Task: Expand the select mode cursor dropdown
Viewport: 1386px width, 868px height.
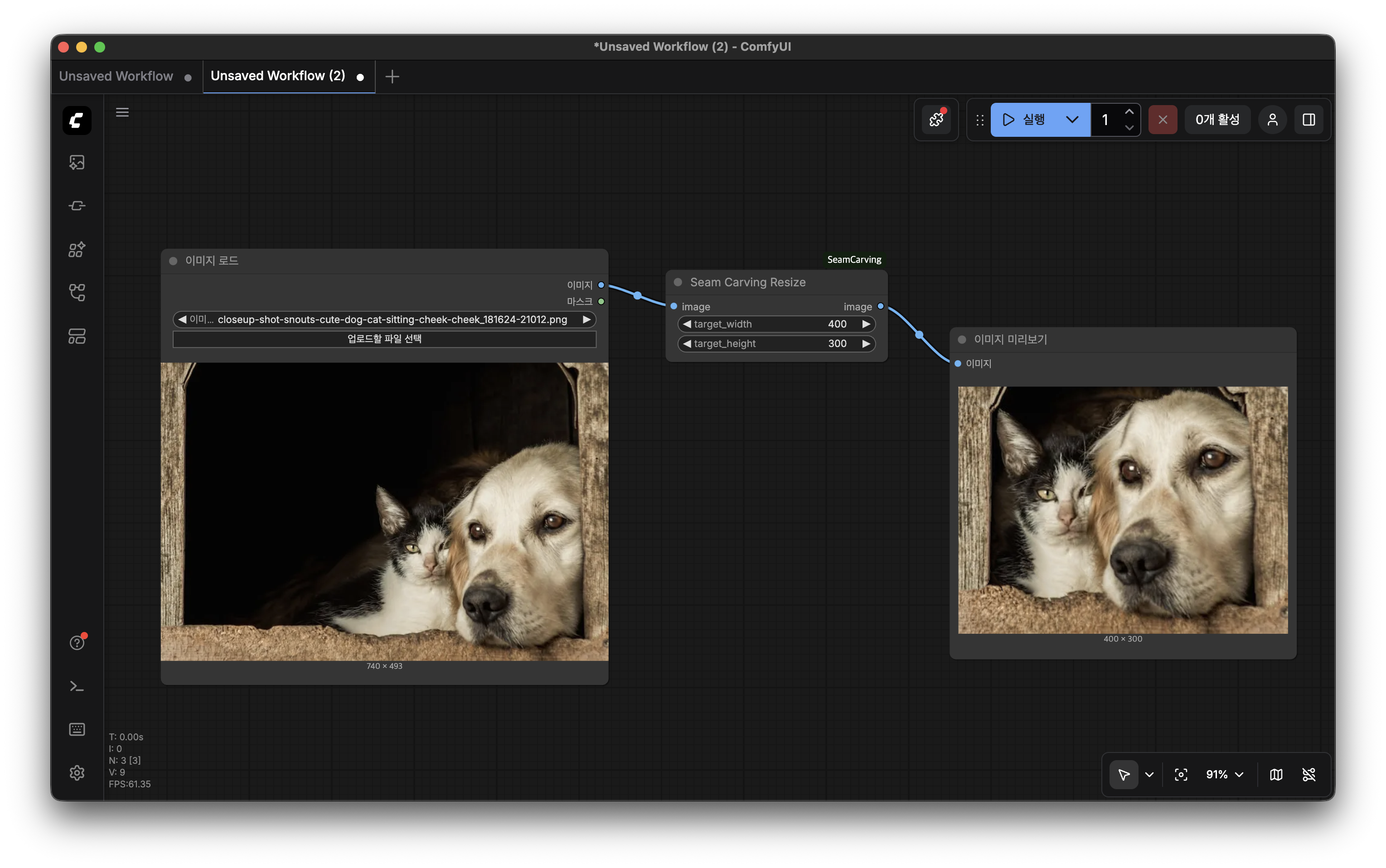Action: point(1149,774)
